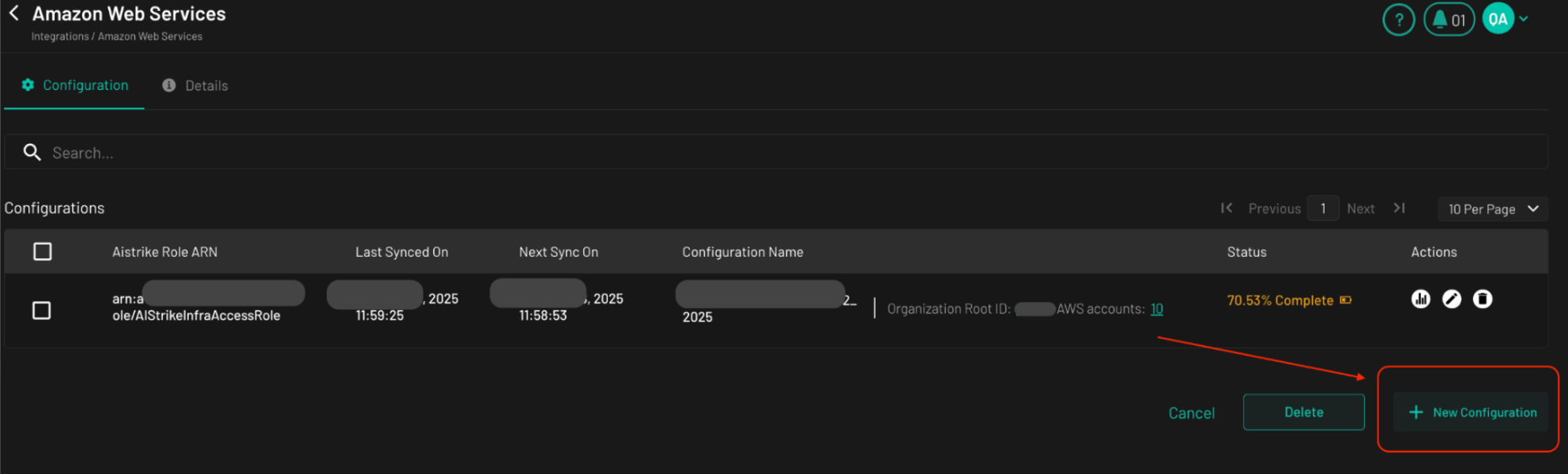The width and height of the screenshot is (1568, 474).
Task: Expand the user menu chevron next to QA
Action: [1524, 19]
